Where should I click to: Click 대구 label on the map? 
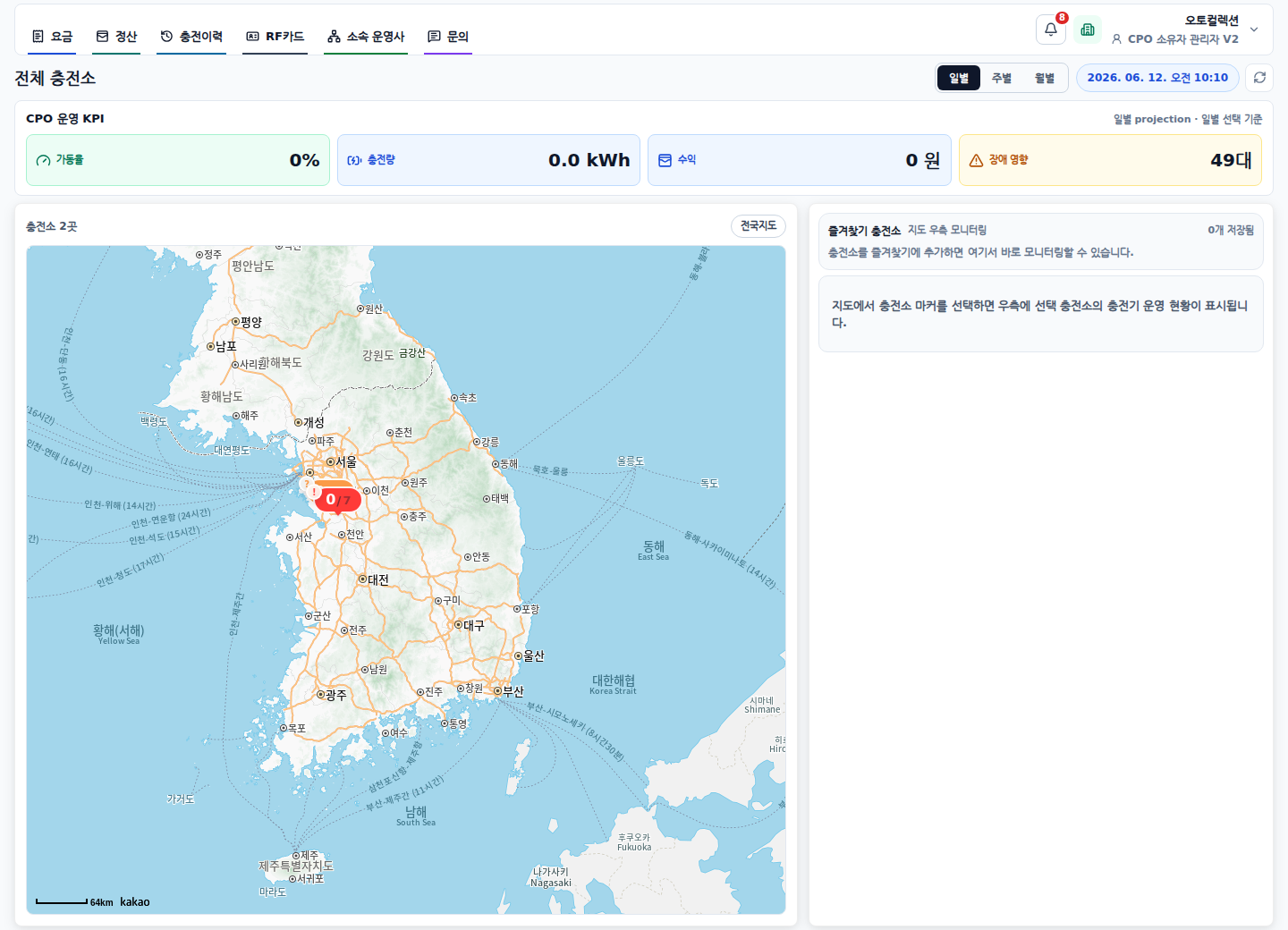point(473,625)
